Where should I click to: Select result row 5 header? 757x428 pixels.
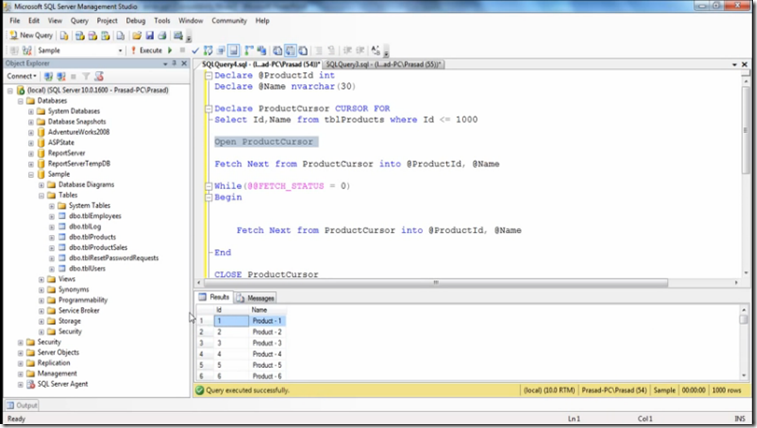coord(205,365)
